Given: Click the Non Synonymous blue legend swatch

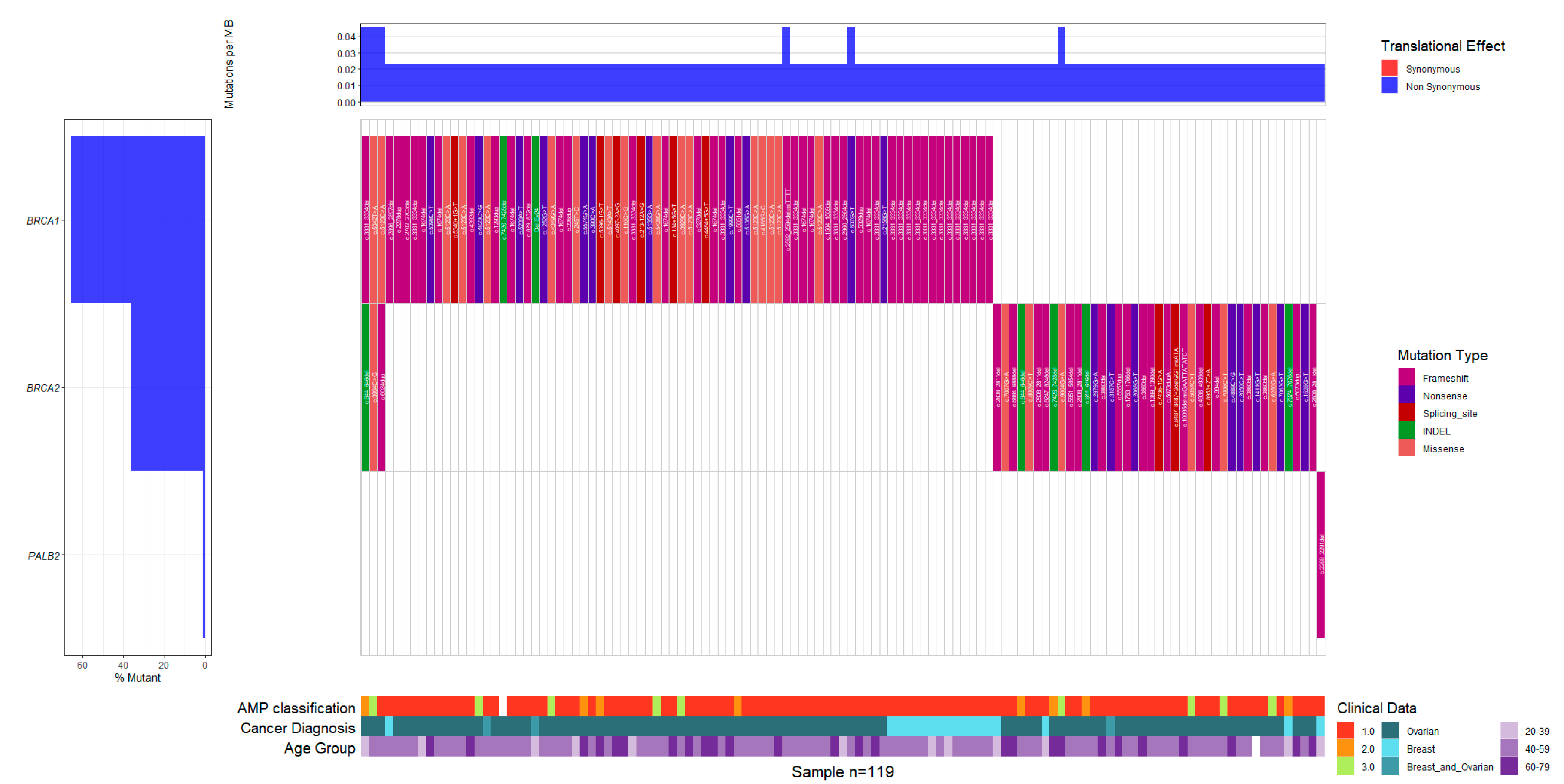Looking at the screenshot, I should pos(1389,86).
